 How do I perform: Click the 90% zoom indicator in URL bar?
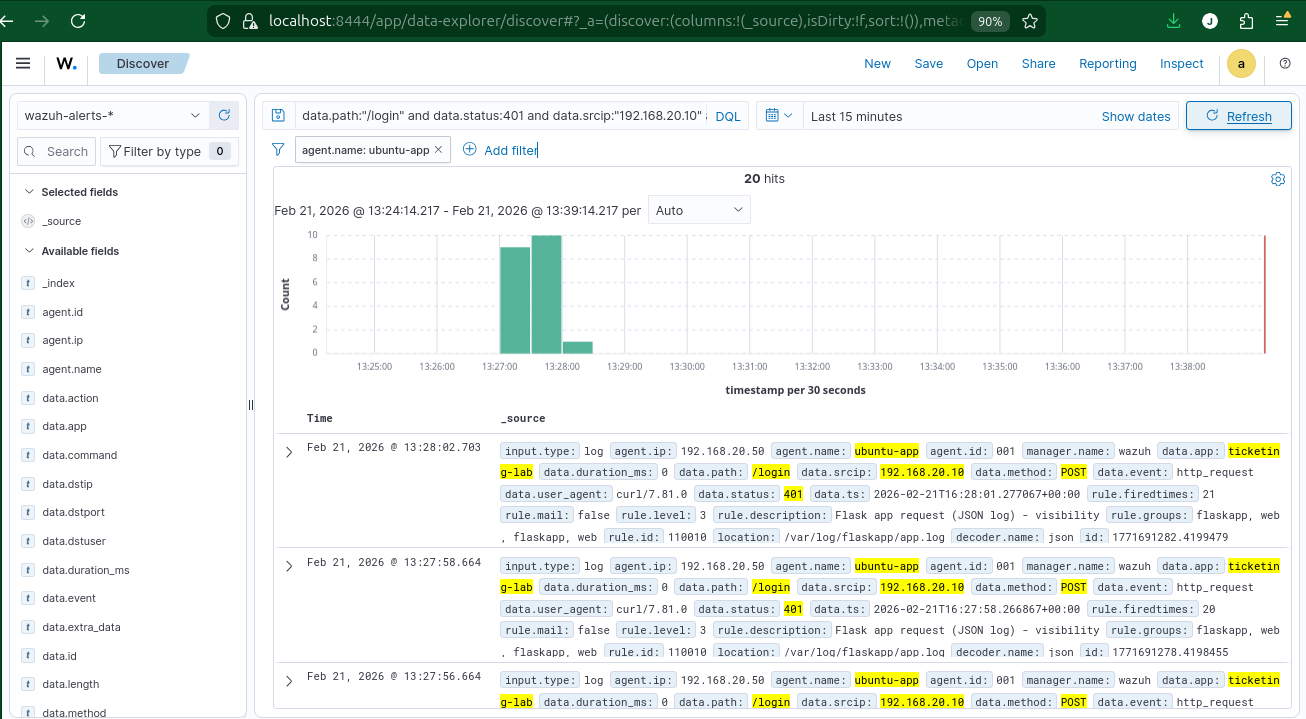(991, 21)
